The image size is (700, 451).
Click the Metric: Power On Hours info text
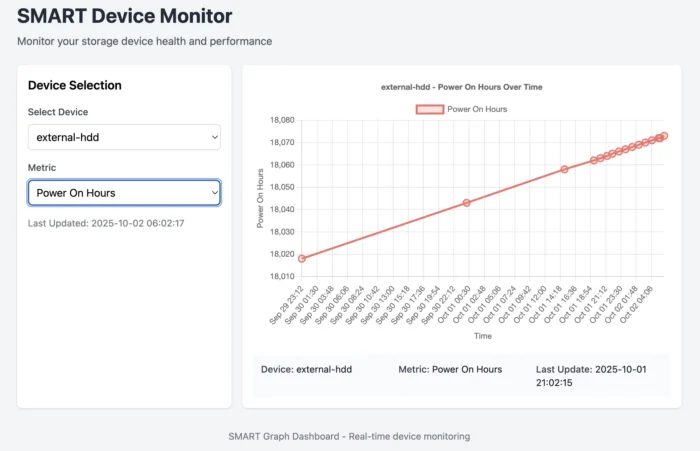tap(450, 369)
